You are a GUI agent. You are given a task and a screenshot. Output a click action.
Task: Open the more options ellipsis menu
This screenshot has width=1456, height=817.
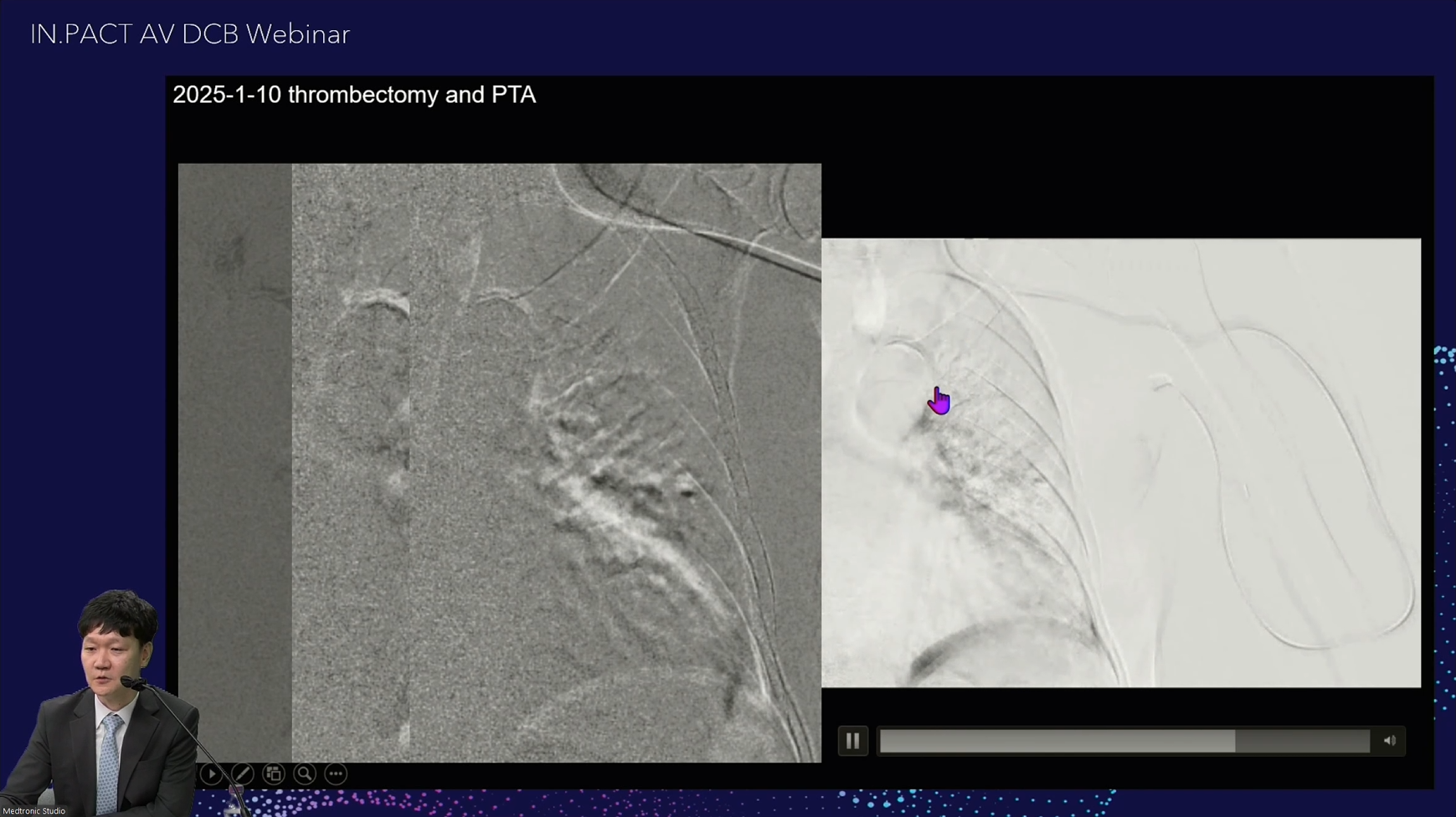[336, 774]
